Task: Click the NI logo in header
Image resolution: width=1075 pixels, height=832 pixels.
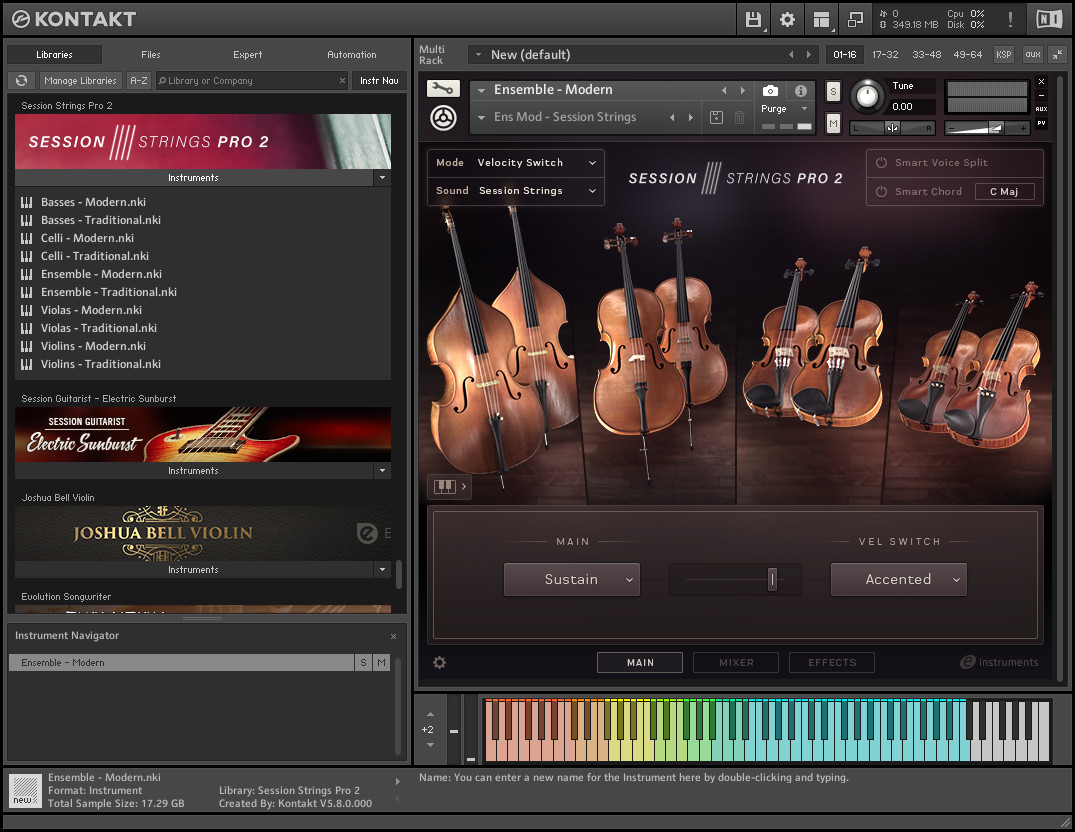Action: (x=1049, y=19)
